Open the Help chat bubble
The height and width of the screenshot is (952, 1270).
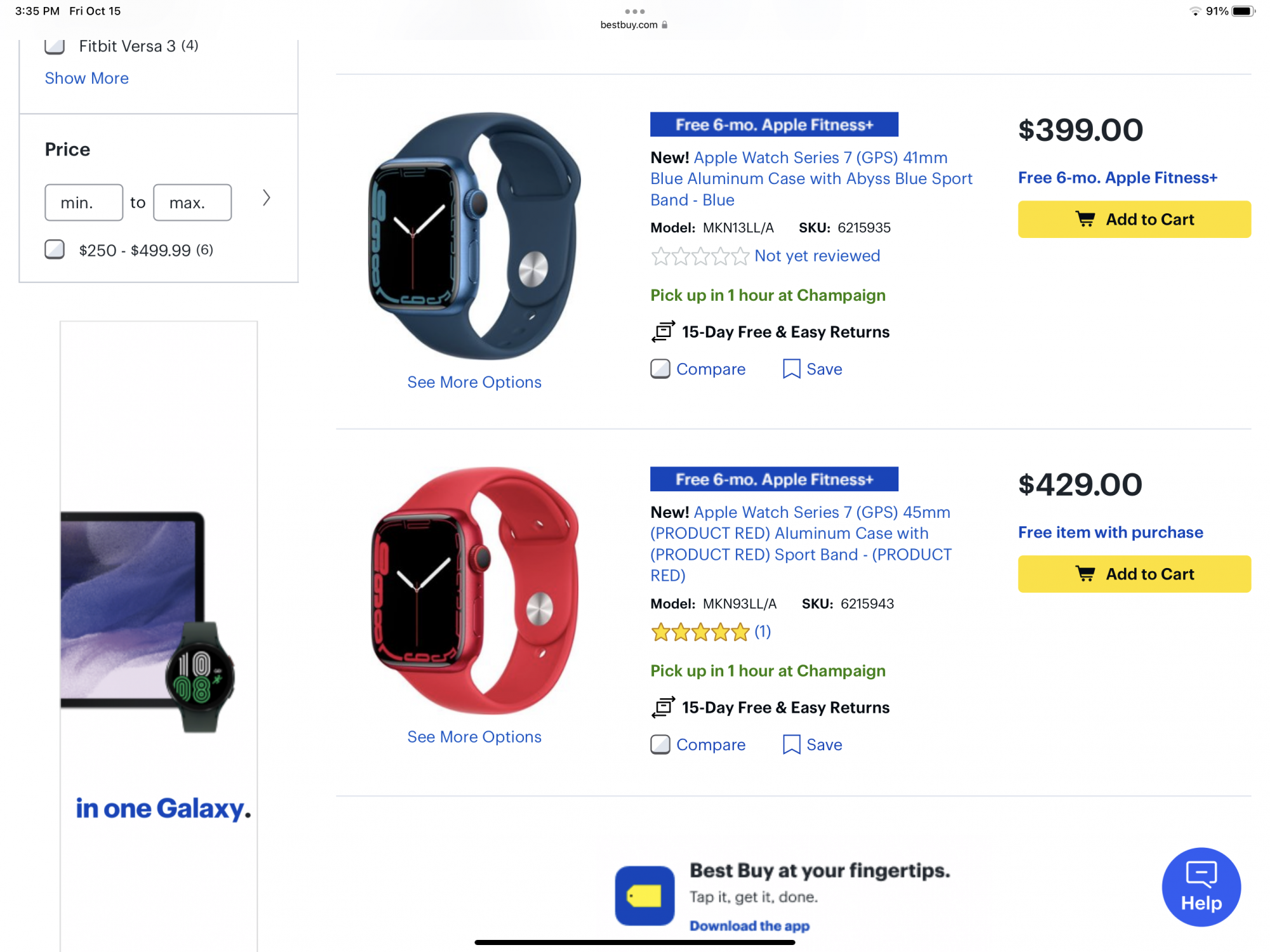1201,887
